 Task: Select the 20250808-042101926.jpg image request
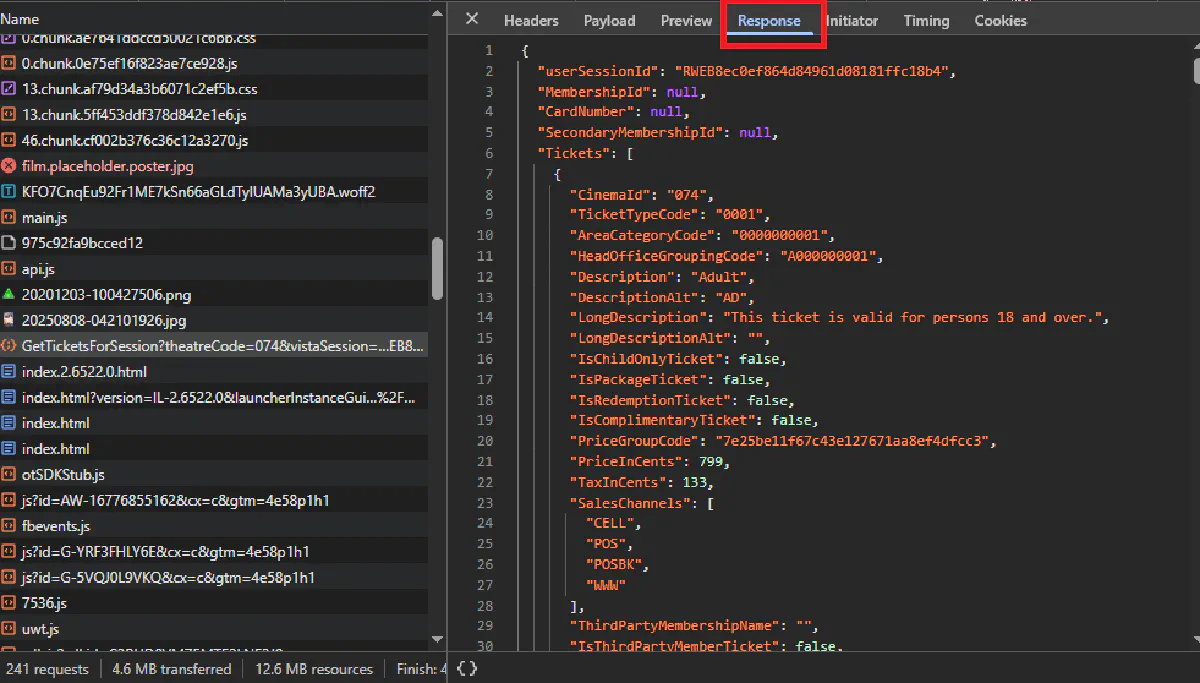pyautogui.click(x=104, y=321)
